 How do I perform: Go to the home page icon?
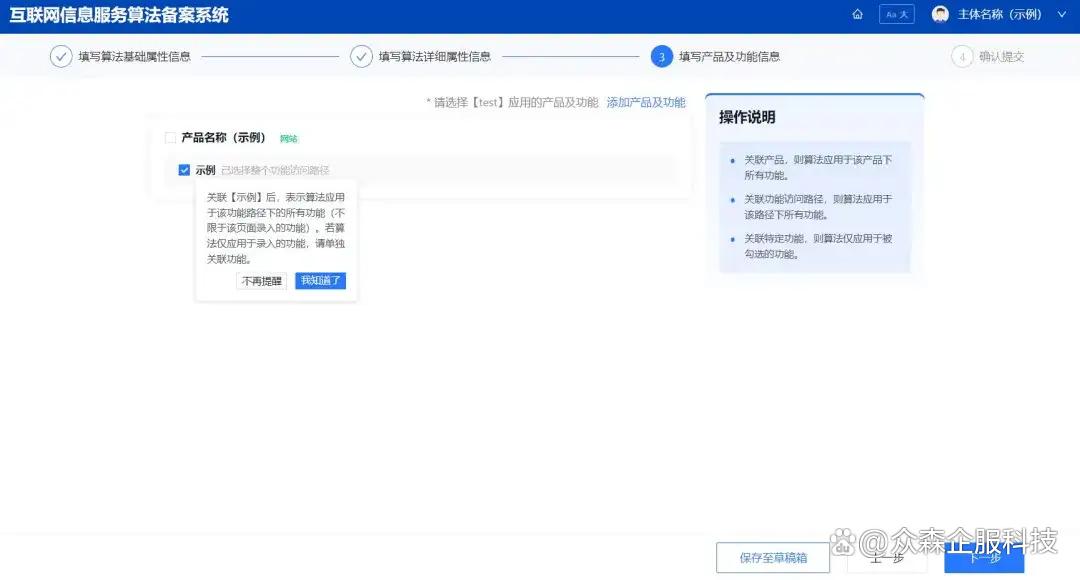(x=858, y=14)
